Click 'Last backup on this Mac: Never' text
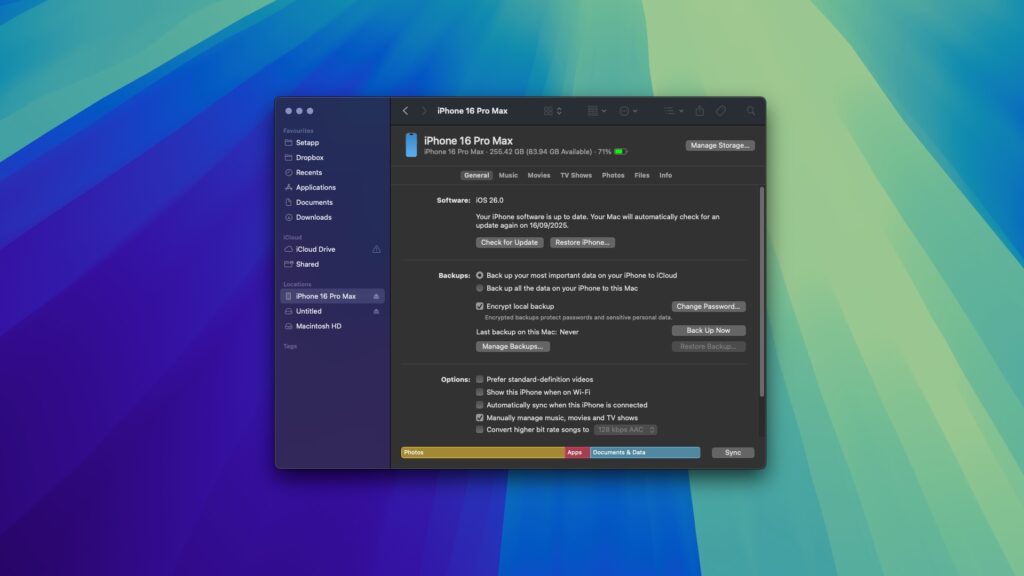The width and height of the screenshot is (1024, 576). tap(528, 332)
